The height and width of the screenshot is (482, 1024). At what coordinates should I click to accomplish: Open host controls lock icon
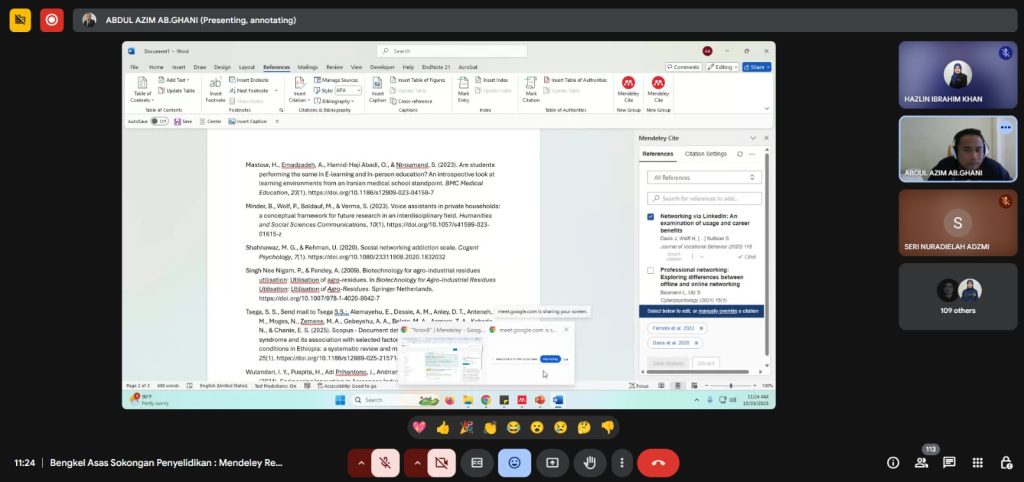click(x=1006, y=463)
